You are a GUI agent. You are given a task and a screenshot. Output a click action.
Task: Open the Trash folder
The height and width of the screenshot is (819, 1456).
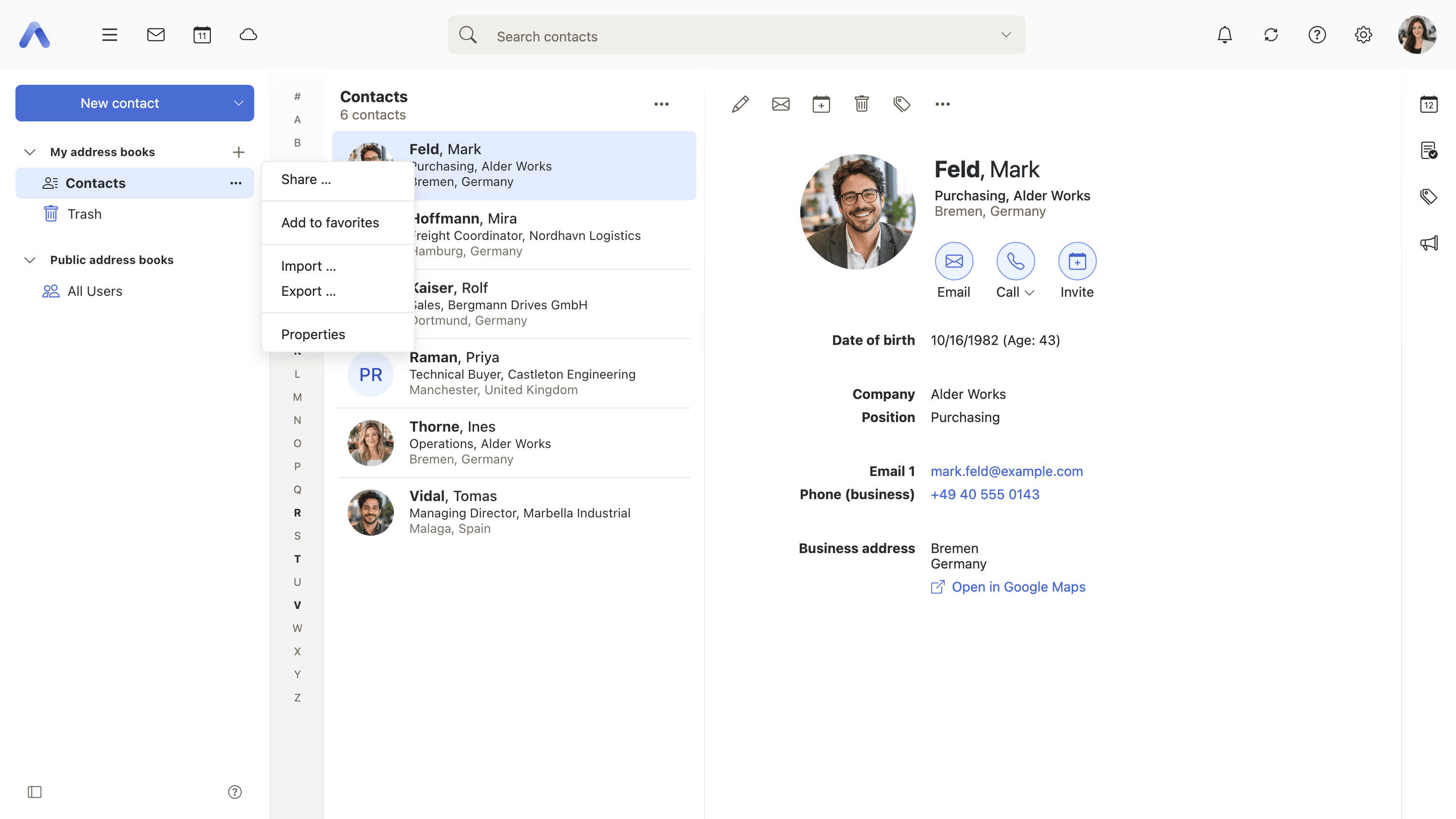pyautogui.click(x=134, y=214)
